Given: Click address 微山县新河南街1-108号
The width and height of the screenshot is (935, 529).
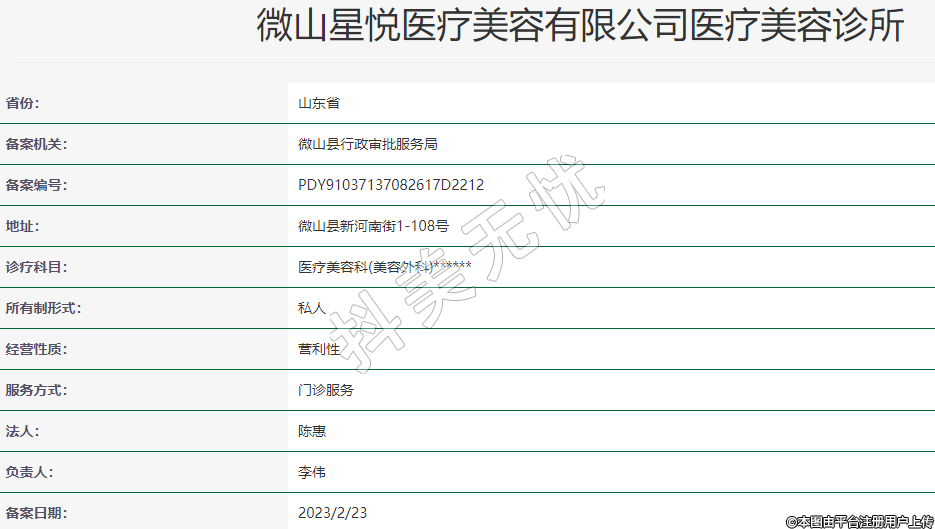Looking at the screenshot, I should coord(373,226).
